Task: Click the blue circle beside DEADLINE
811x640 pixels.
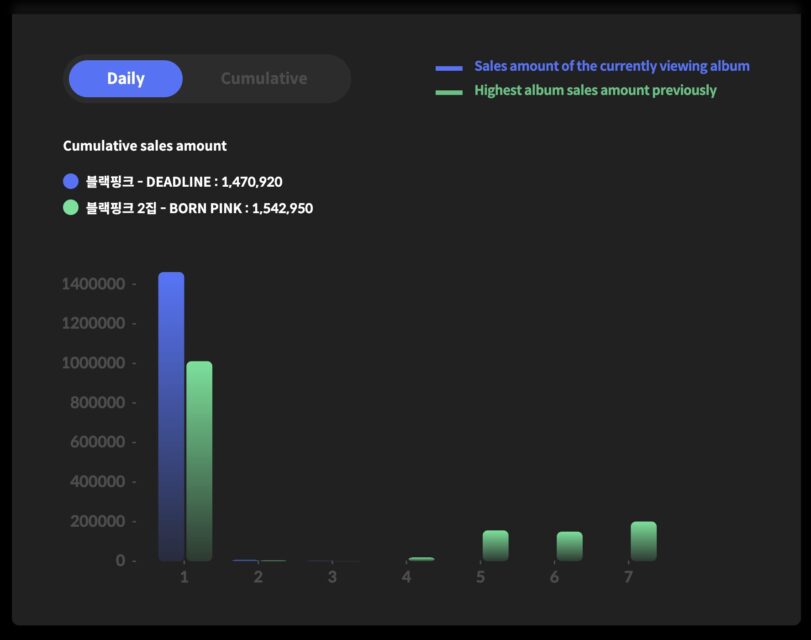Action: pos(71,181)
